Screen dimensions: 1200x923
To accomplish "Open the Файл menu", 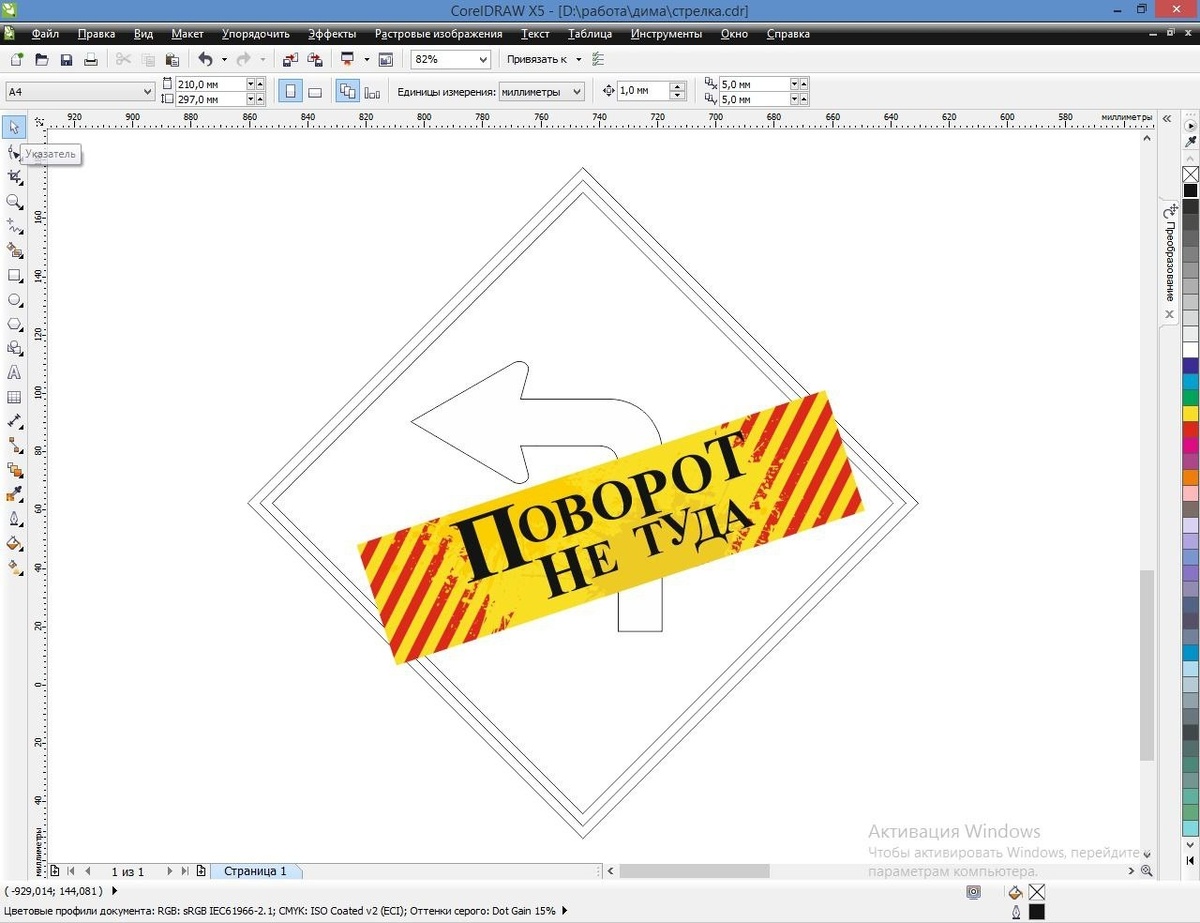I will pos(45,33).
